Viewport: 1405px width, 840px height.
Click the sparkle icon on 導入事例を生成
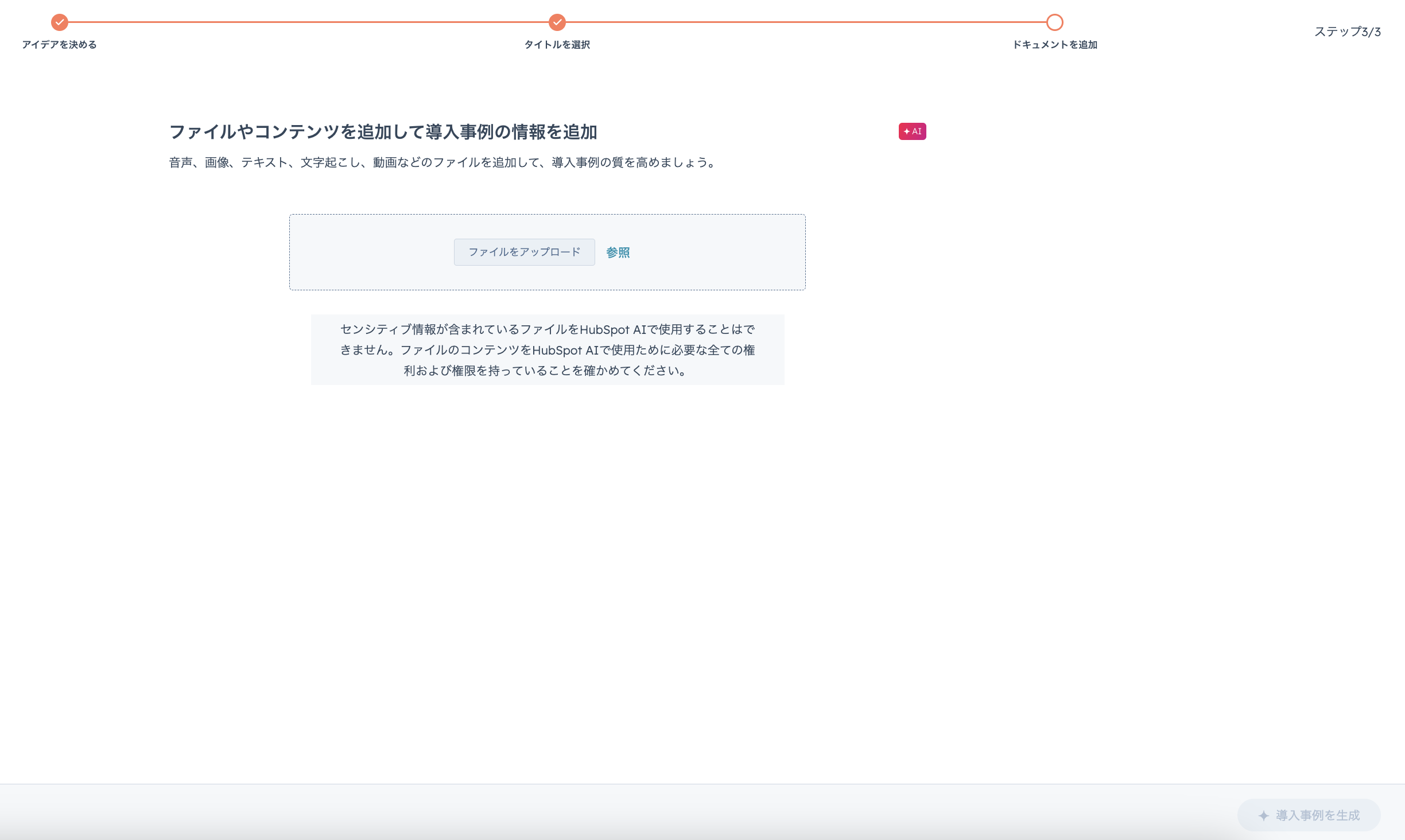[1263, 815]
